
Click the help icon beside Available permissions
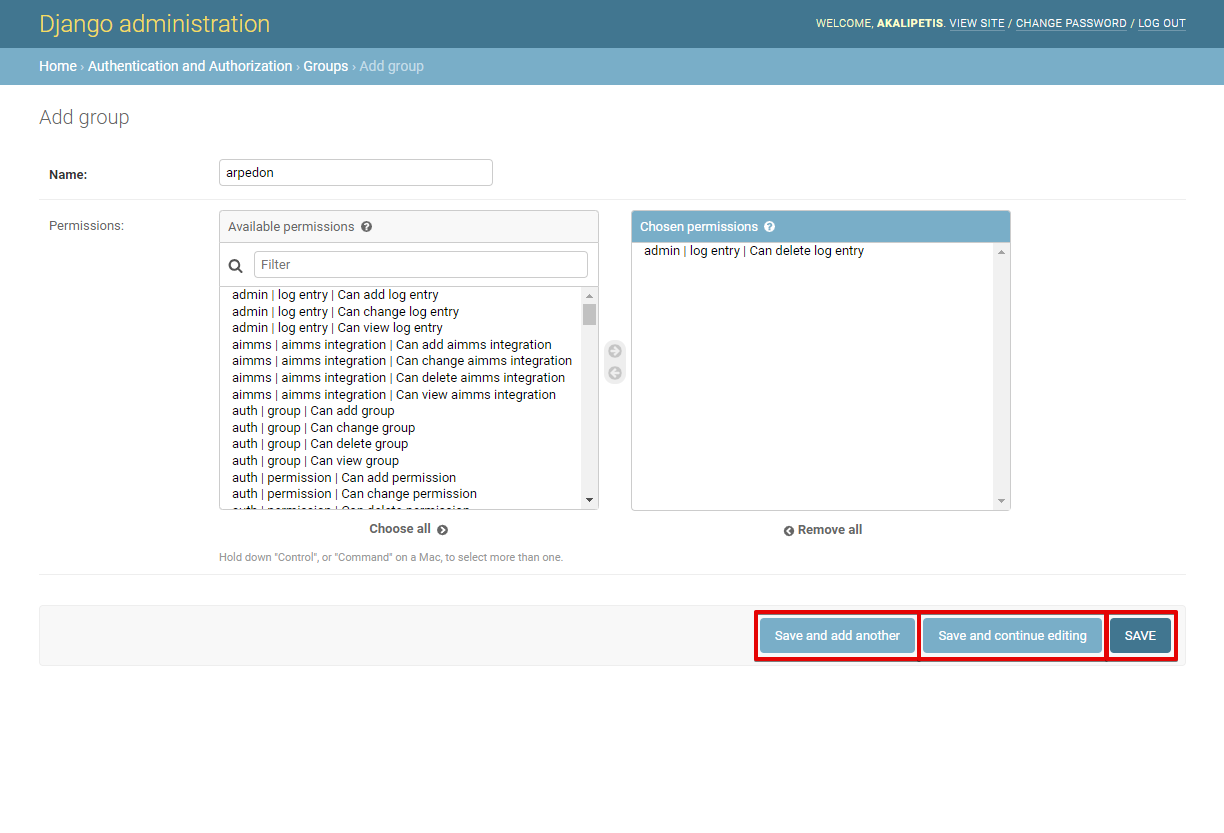366,227
